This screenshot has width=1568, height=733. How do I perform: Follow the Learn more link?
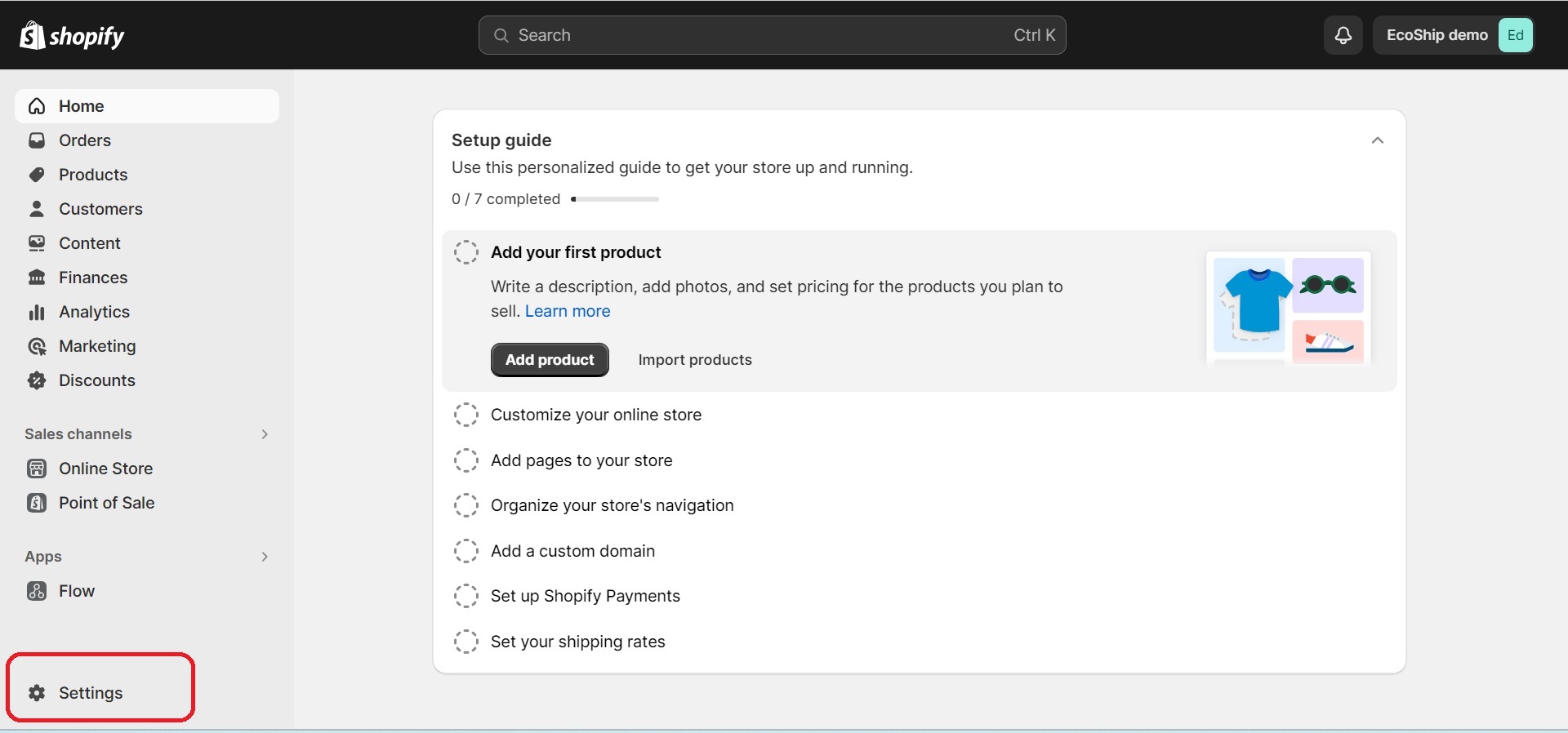click(568, 311)
